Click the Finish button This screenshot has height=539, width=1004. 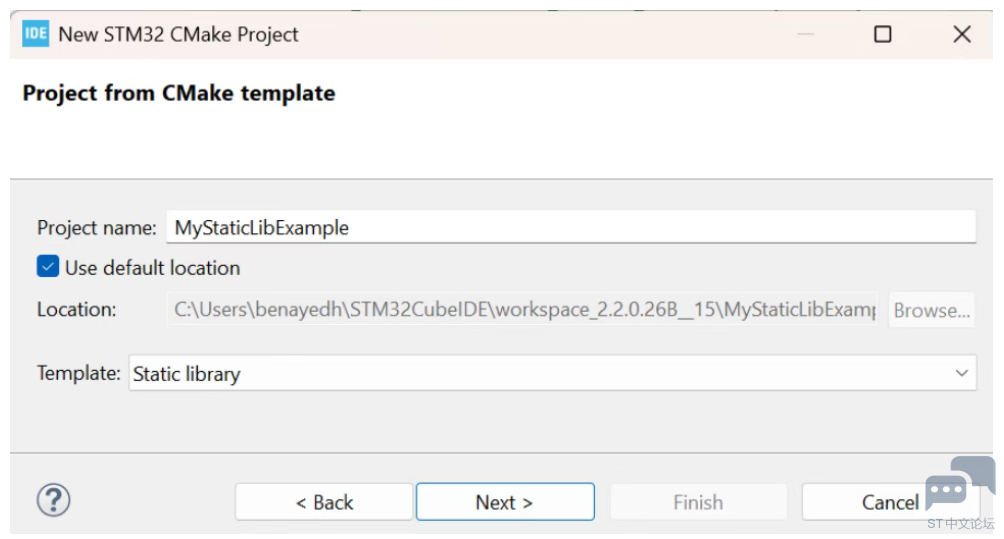pyautogui.click(x=698, y=502)
